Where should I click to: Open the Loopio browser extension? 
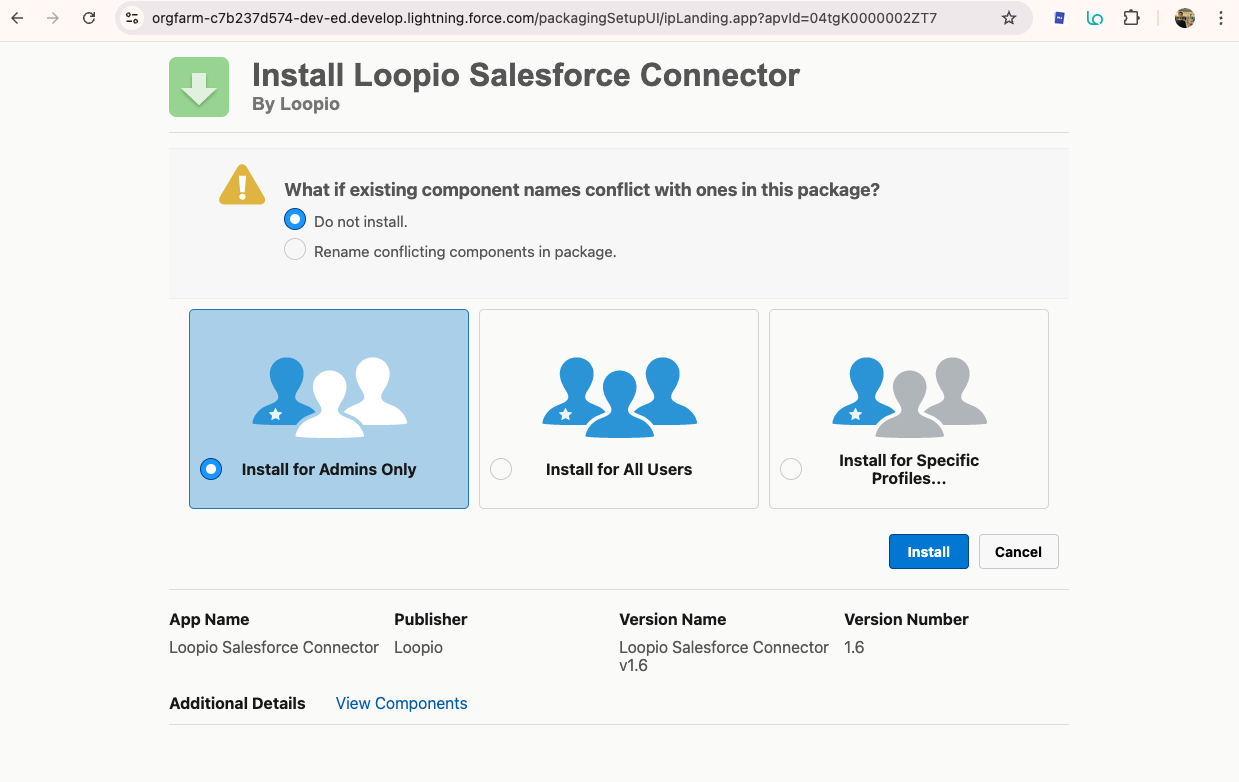1095,18
